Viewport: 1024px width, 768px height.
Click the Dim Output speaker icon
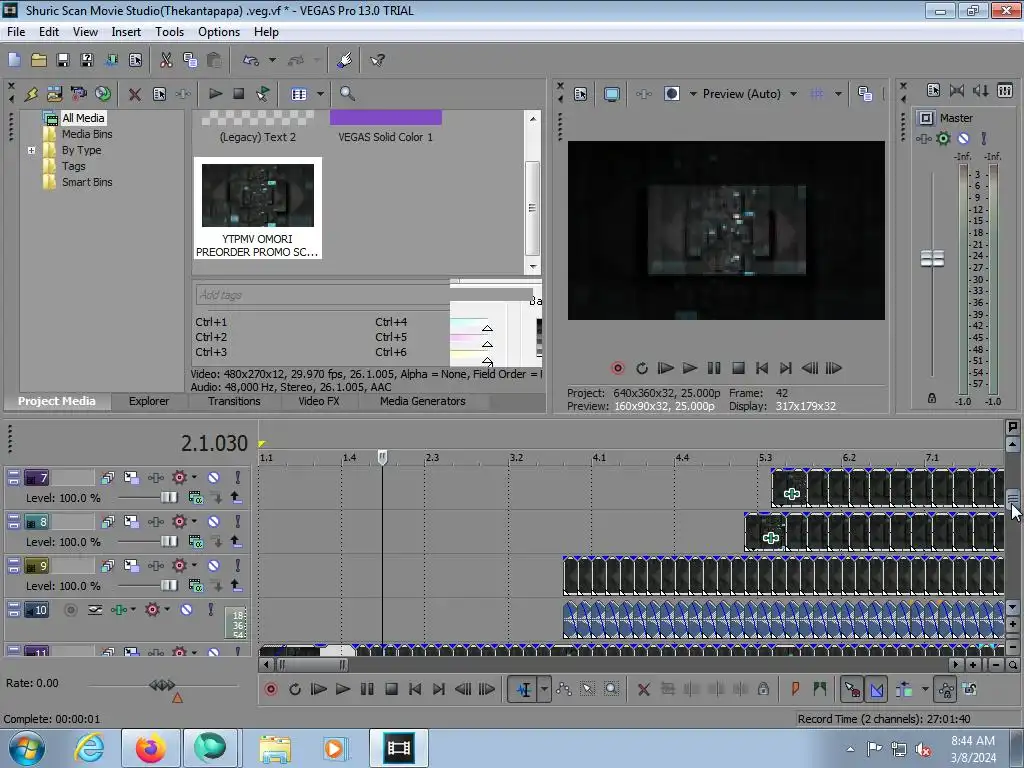coord(980,91)
